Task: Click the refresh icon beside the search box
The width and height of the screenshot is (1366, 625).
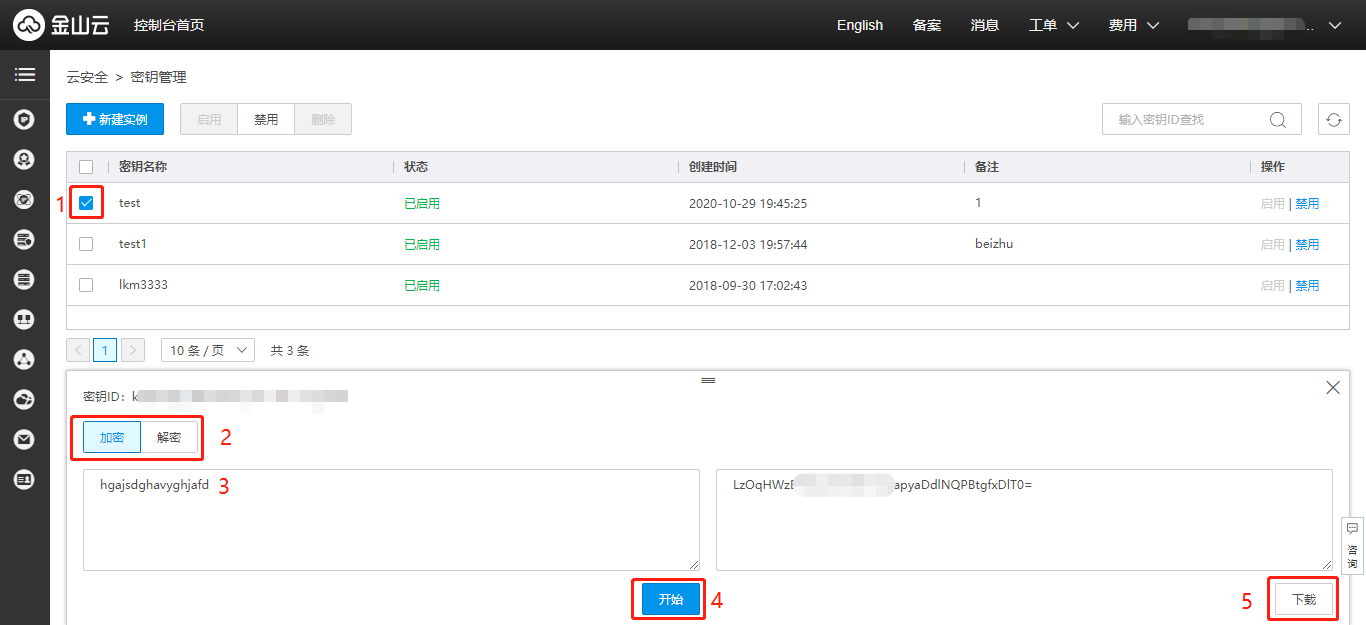Action: click(x=1333, y=120)
